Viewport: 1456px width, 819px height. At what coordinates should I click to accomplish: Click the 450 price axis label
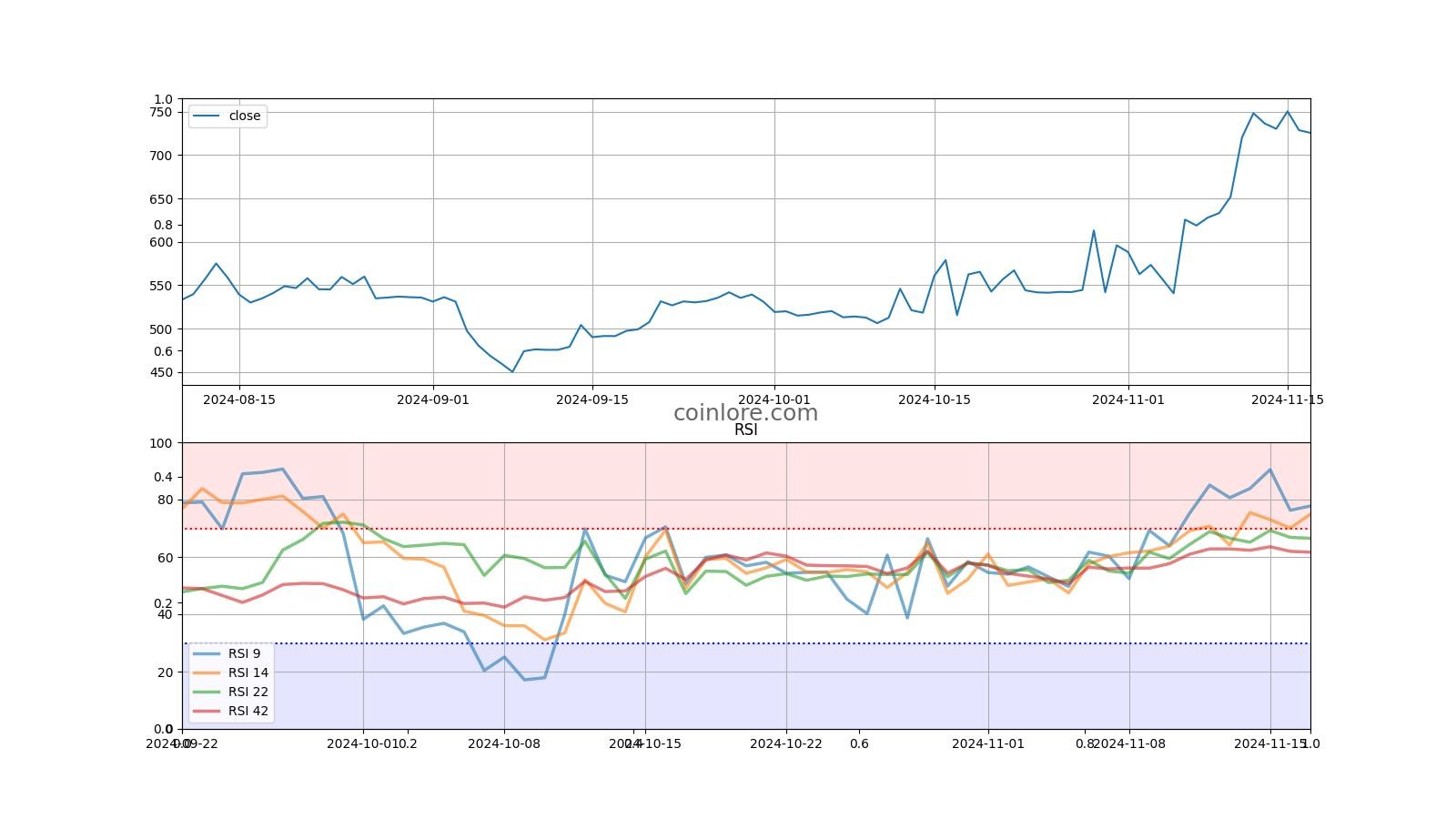tap(160, 372)
